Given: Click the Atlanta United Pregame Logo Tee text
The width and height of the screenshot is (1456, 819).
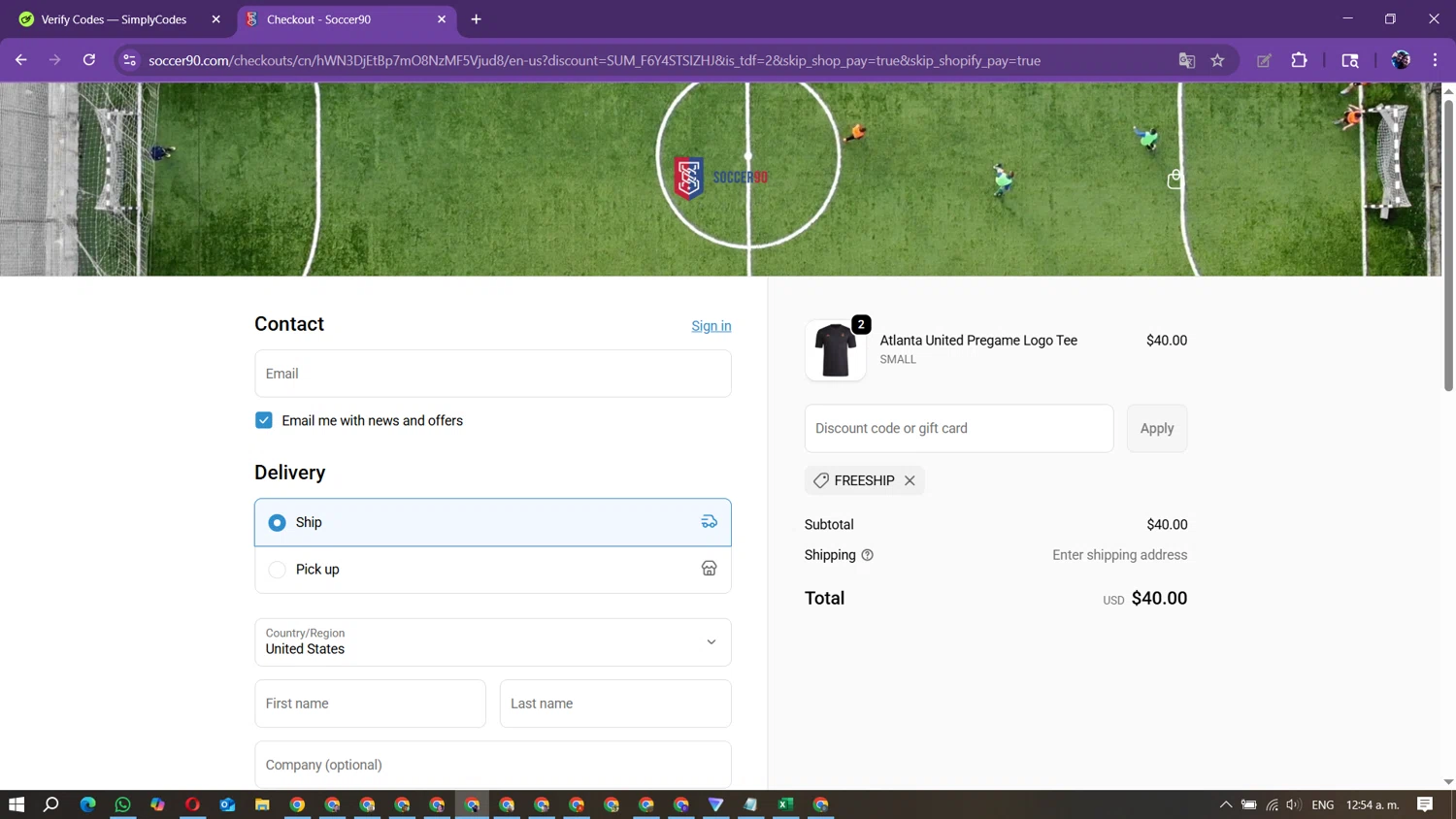Looking at the screenshot, I should coord(978,341).
